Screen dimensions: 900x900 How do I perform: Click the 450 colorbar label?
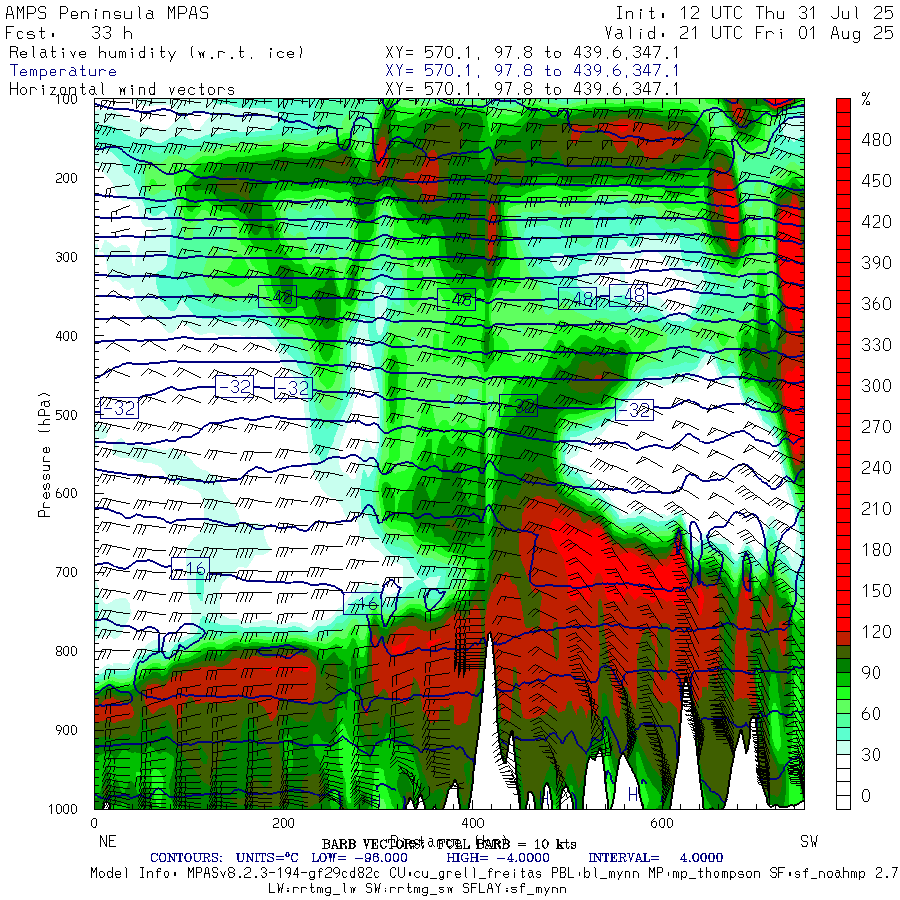pyautogui.click(x=876, y=181)
